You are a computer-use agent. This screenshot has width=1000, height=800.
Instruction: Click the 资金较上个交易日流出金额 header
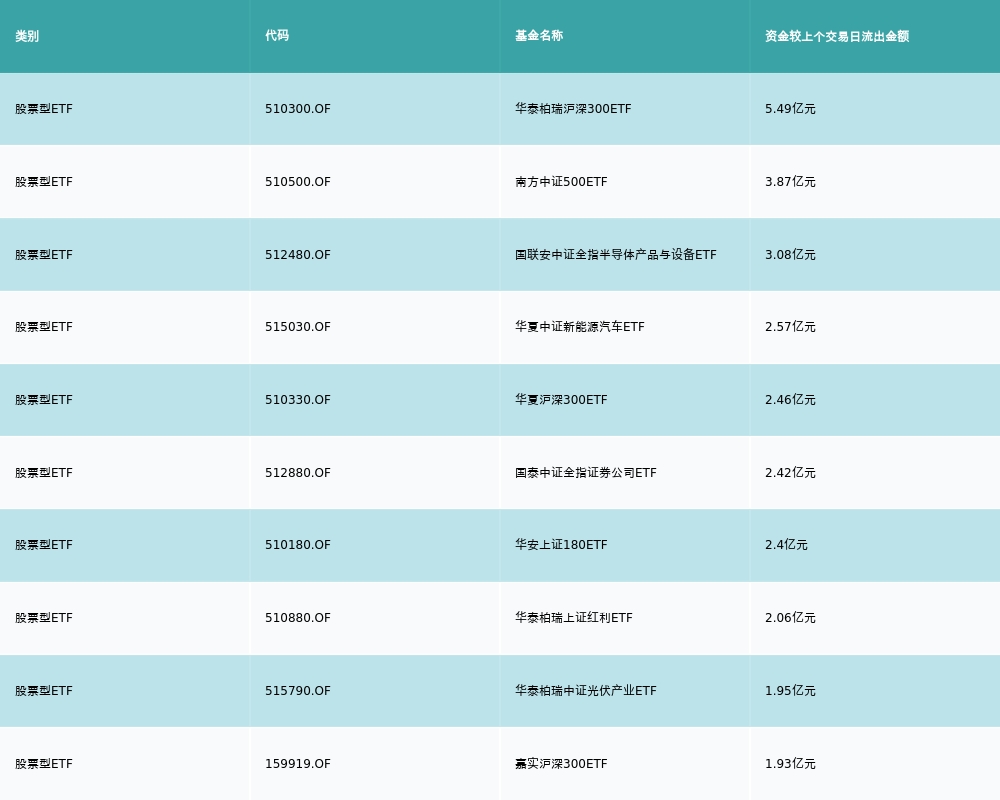tap(837, 36)
